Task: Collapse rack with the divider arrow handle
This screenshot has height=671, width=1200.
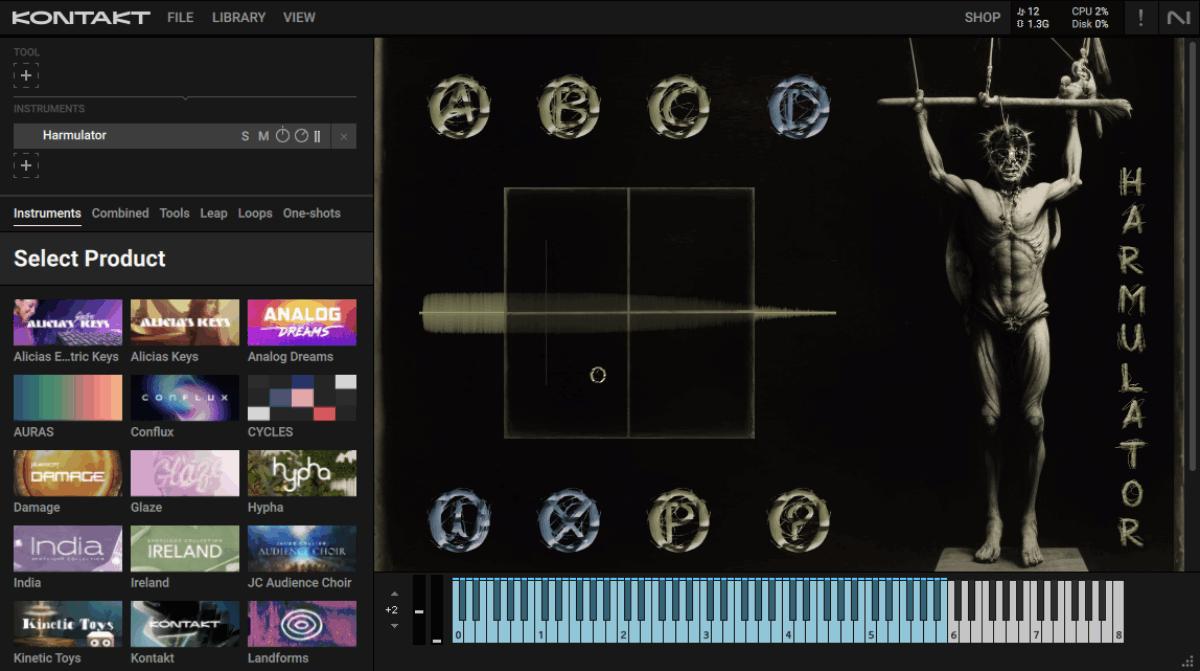Action: click(x=185, y=97)
